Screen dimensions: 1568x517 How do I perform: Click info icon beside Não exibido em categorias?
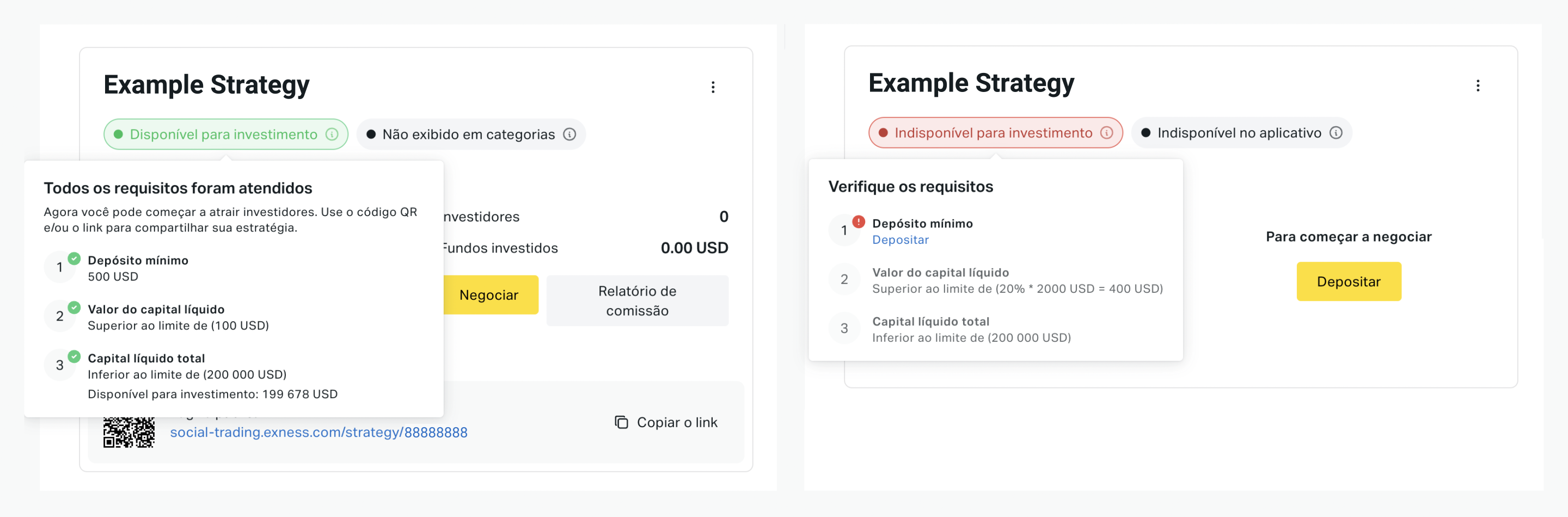point(569,134)
